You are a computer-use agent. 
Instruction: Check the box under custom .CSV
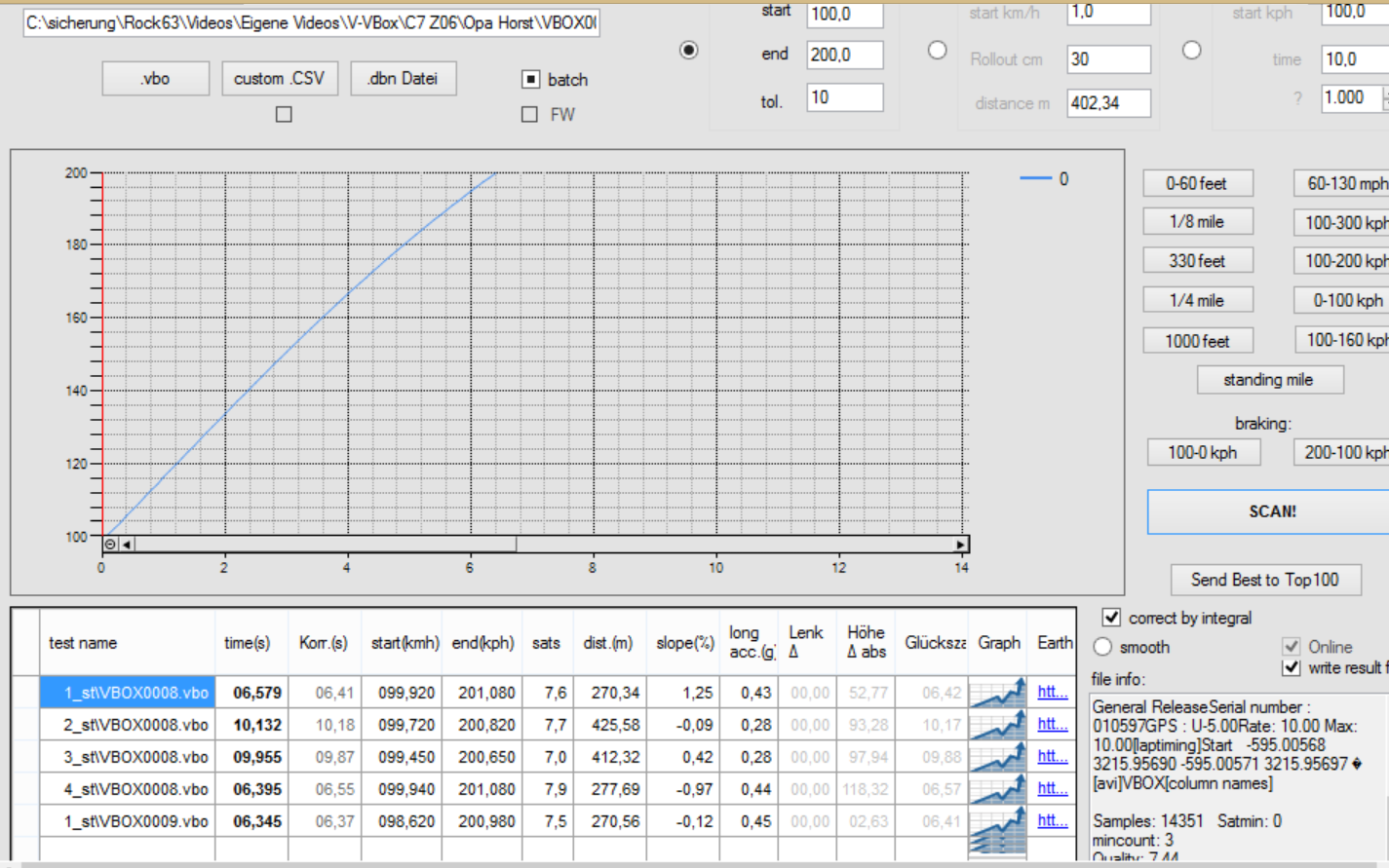pos(284,115)
